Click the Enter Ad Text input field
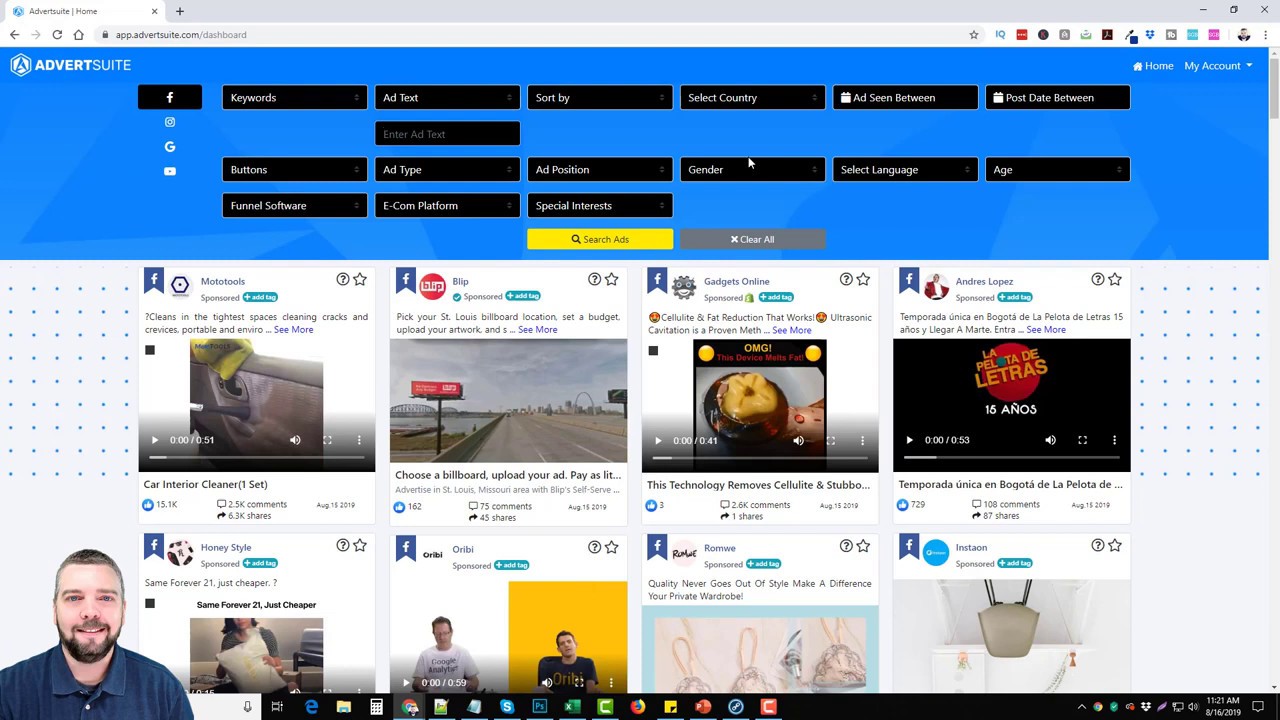The width and height of the screenshot is (1280, 720). 447,134
